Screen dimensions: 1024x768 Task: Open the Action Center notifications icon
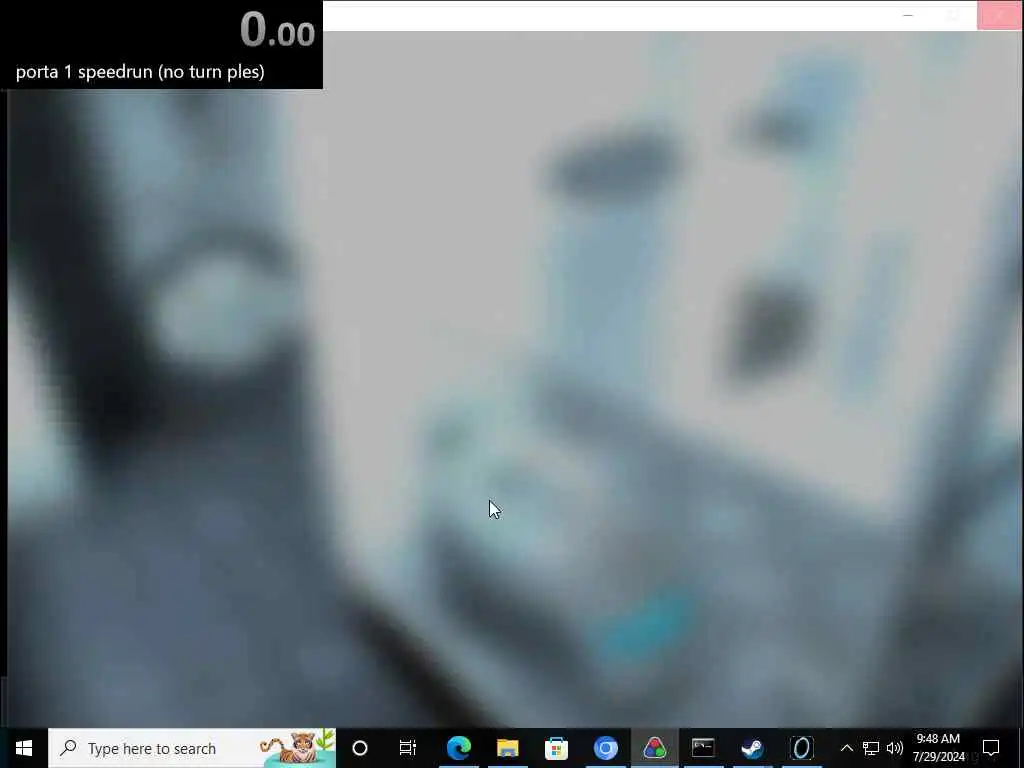[x=991, y=748]
